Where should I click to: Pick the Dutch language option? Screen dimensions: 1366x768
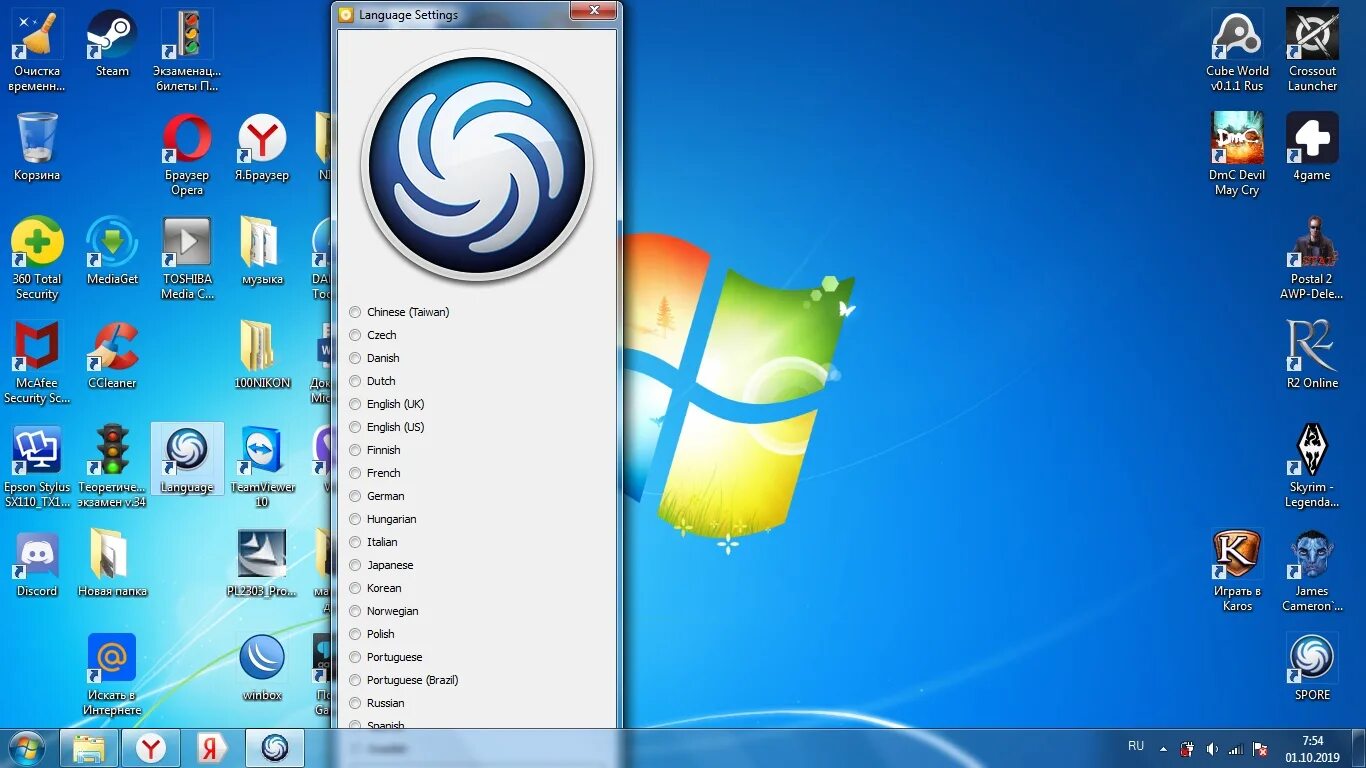click(x=373, y=381)
